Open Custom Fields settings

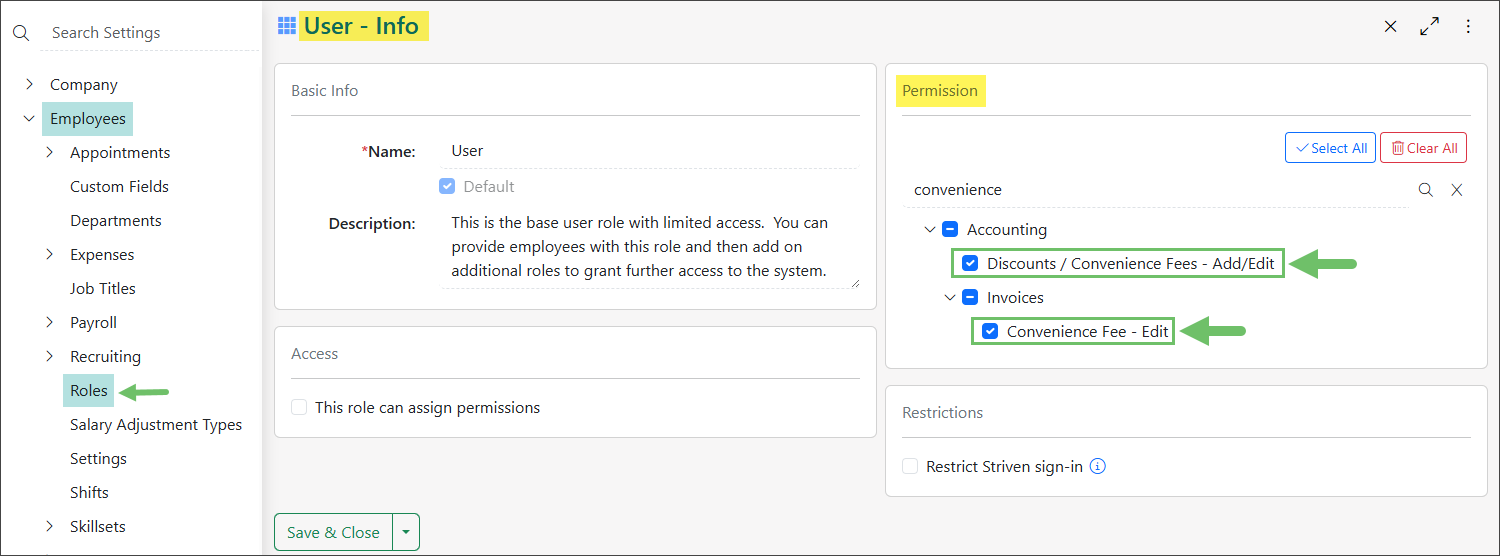click(119, 186)
